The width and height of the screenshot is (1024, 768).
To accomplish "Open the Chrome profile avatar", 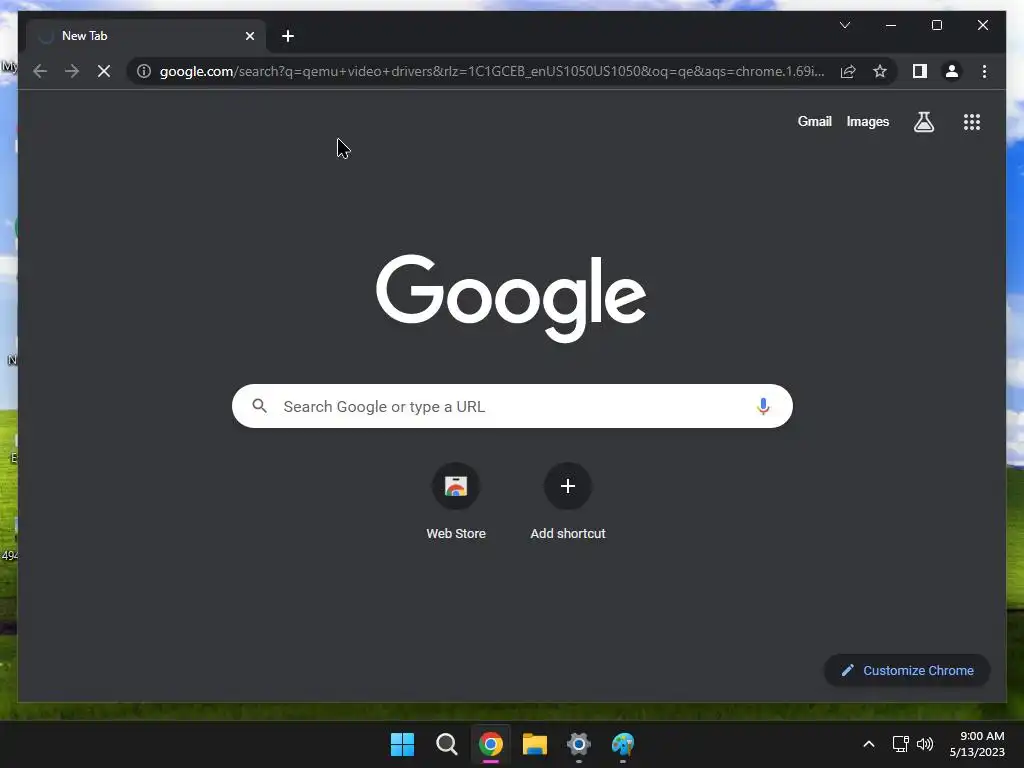I will point(952,71).
